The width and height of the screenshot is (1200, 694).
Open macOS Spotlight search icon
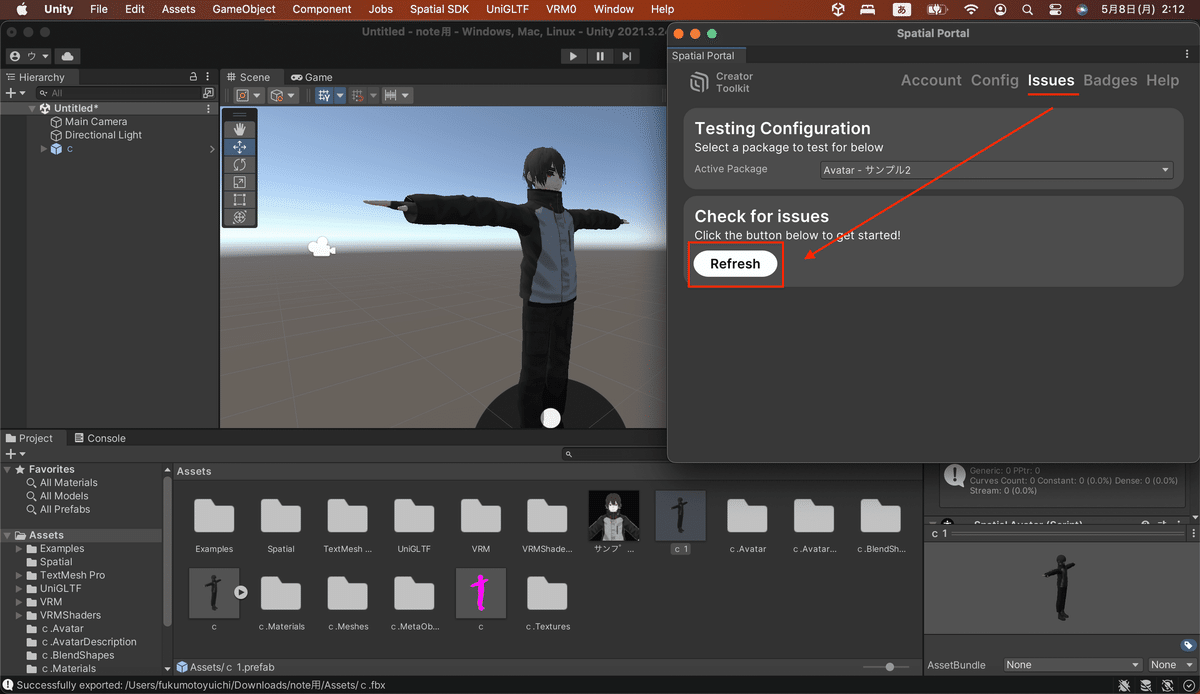click(1028, 9)
